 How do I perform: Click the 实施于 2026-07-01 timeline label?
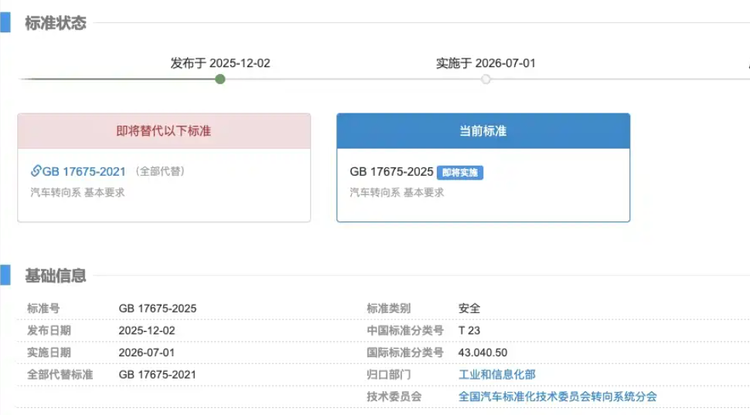486,62
